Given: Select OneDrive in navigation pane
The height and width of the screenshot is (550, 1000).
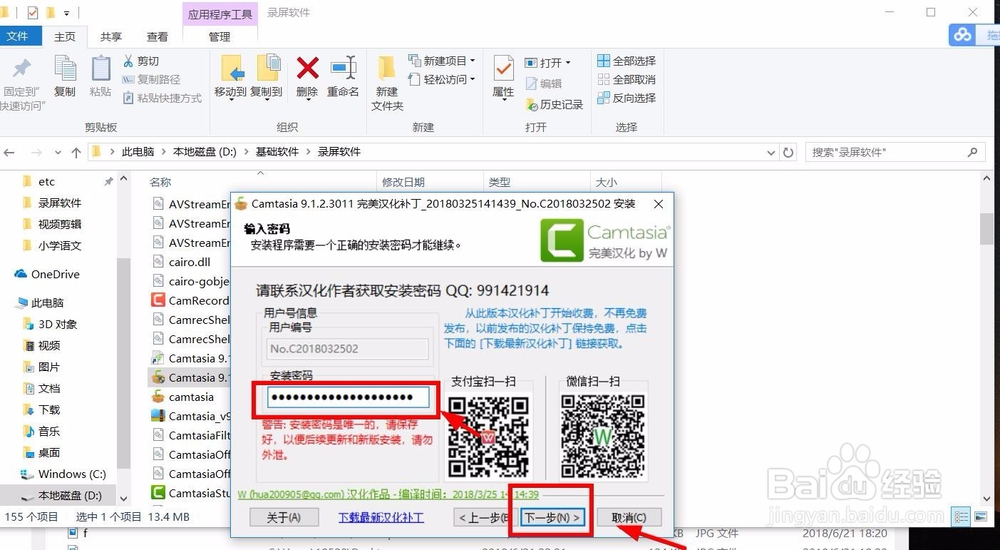Looking at the screenshot, I should 55,274.
